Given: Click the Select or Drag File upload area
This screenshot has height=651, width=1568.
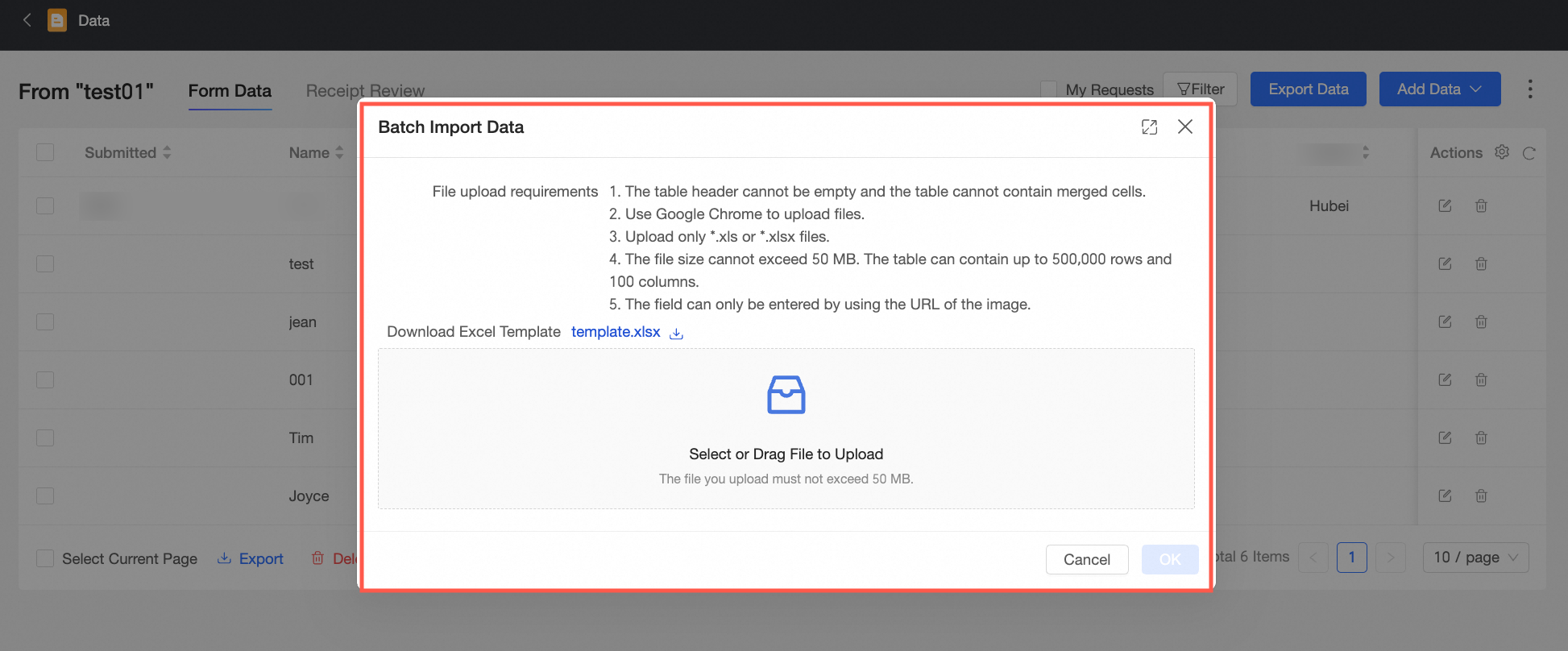Looking at the screenshot, I should (786, 454).
